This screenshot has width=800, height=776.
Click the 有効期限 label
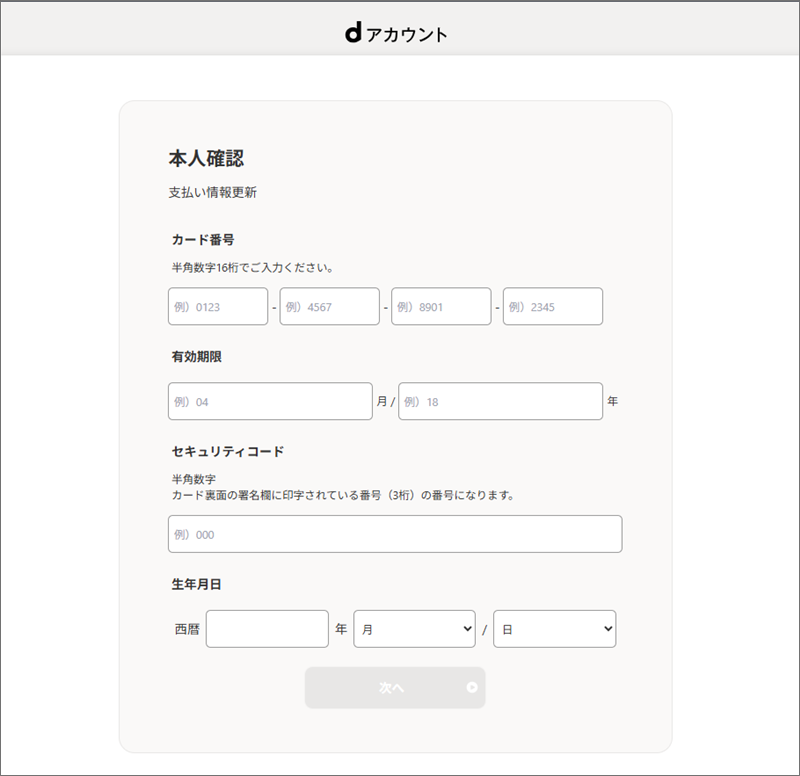click(x=196, y=357)
